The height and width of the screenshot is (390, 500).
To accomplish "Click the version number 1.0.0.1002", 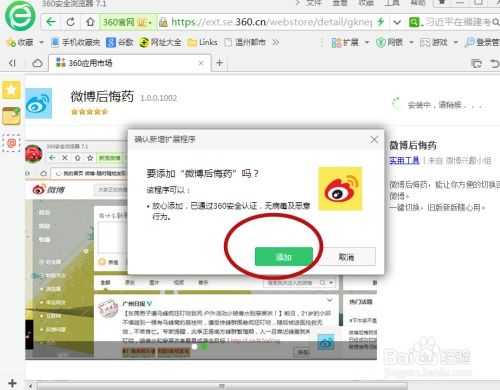I will (x=159, y=98).
